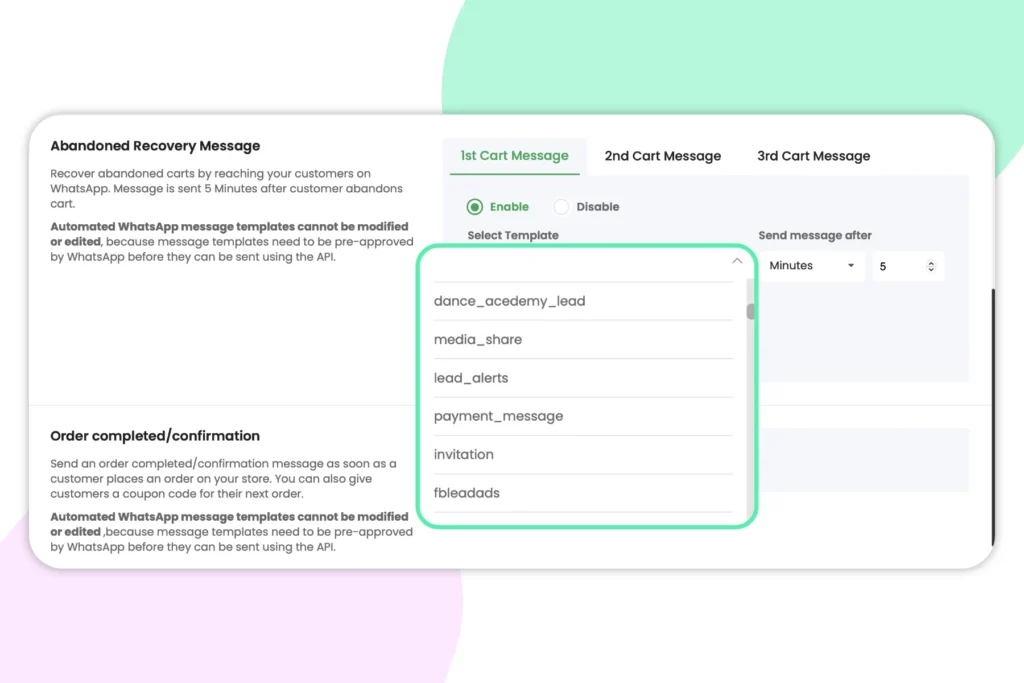This screenshot has width=1024, height=683.
Task: Click the Select Template label
Action: (x=513, y=235)
